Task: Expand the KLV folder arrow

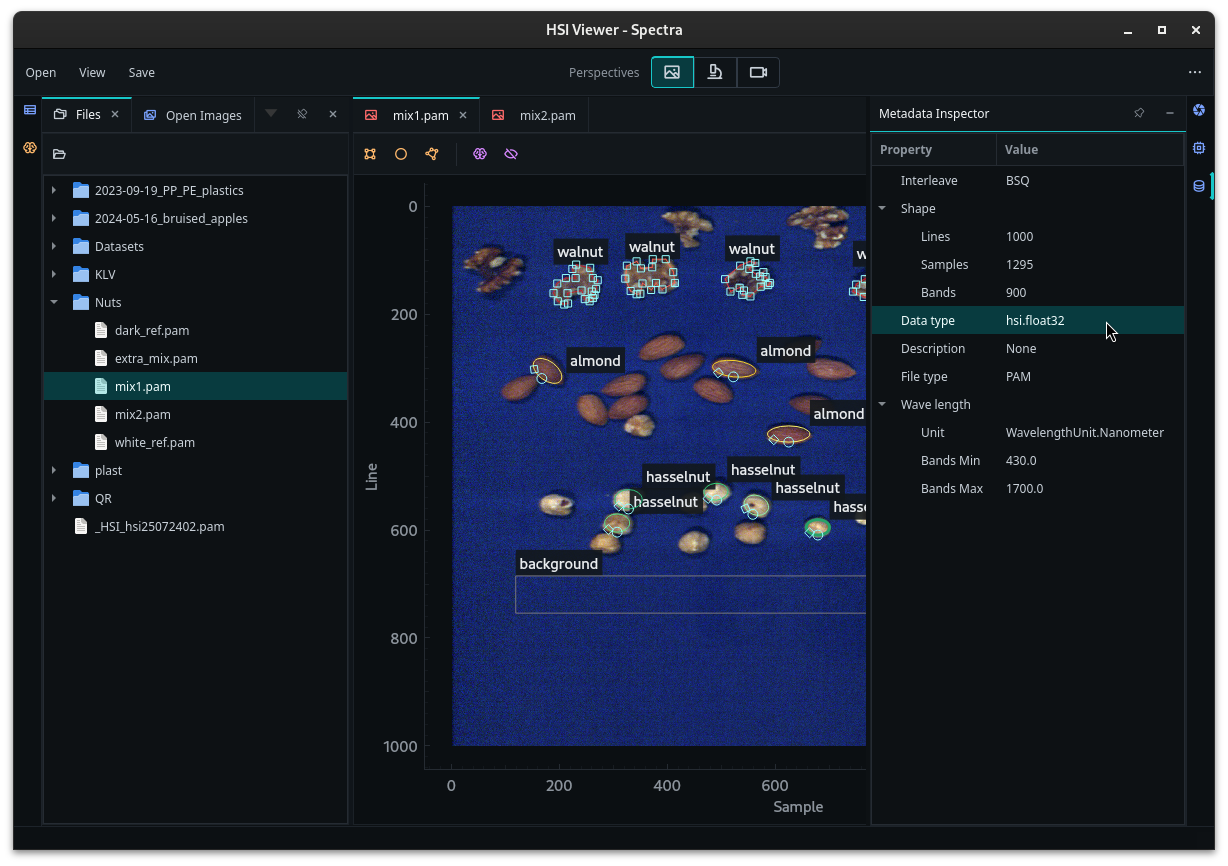Action: 54,274
